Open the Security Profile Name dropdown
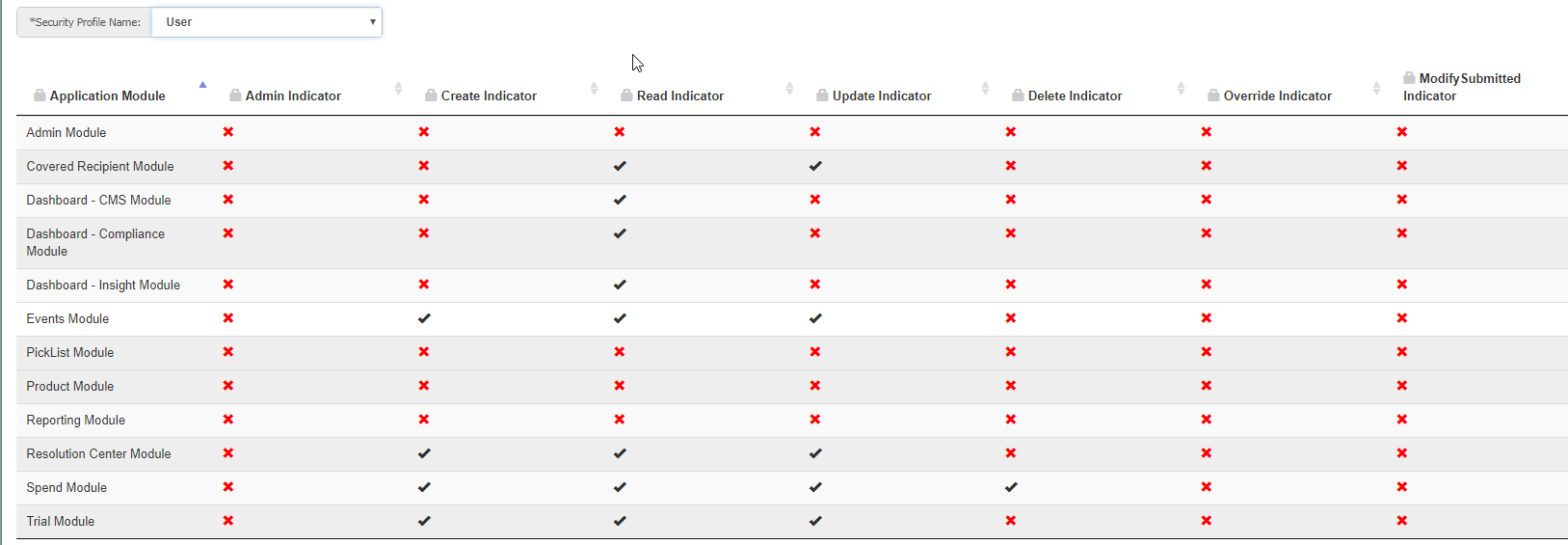Viewport: 1568px width, 545px height. click(x=267, y=22)
